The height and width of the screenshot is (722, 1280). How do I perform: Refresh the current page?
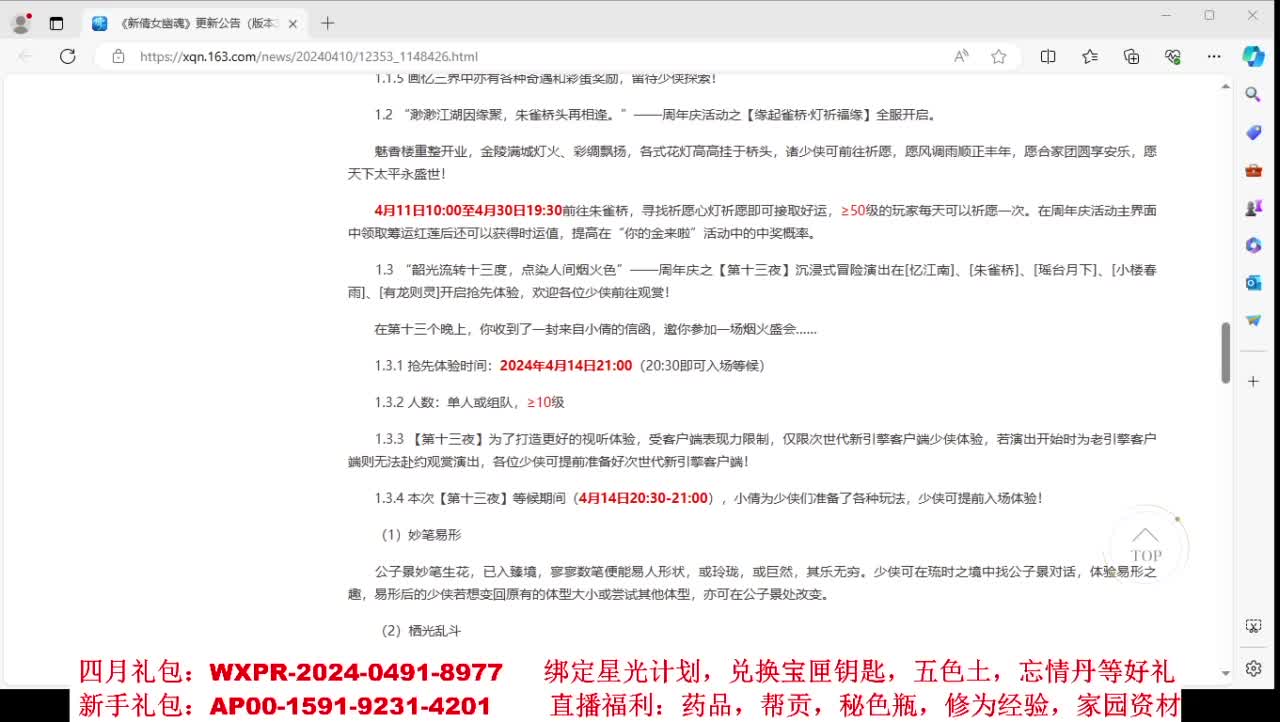point(67,56)
